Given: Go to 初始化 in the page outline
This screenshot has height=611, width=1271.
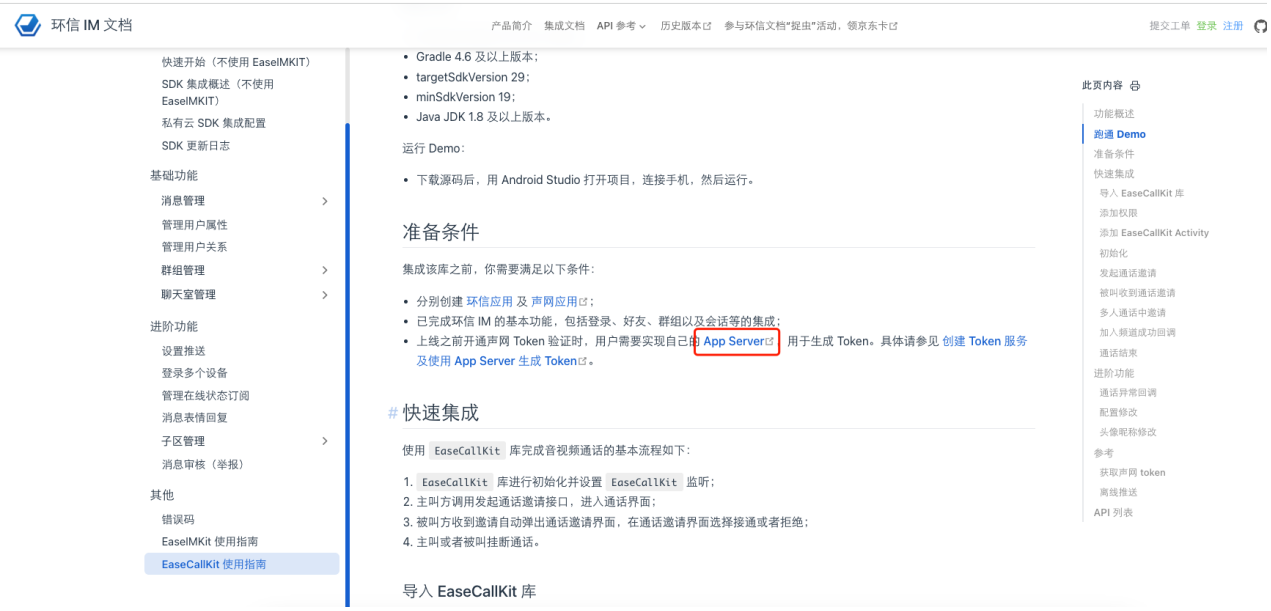Looking at the screenshot, I should tap(1114, 253).
